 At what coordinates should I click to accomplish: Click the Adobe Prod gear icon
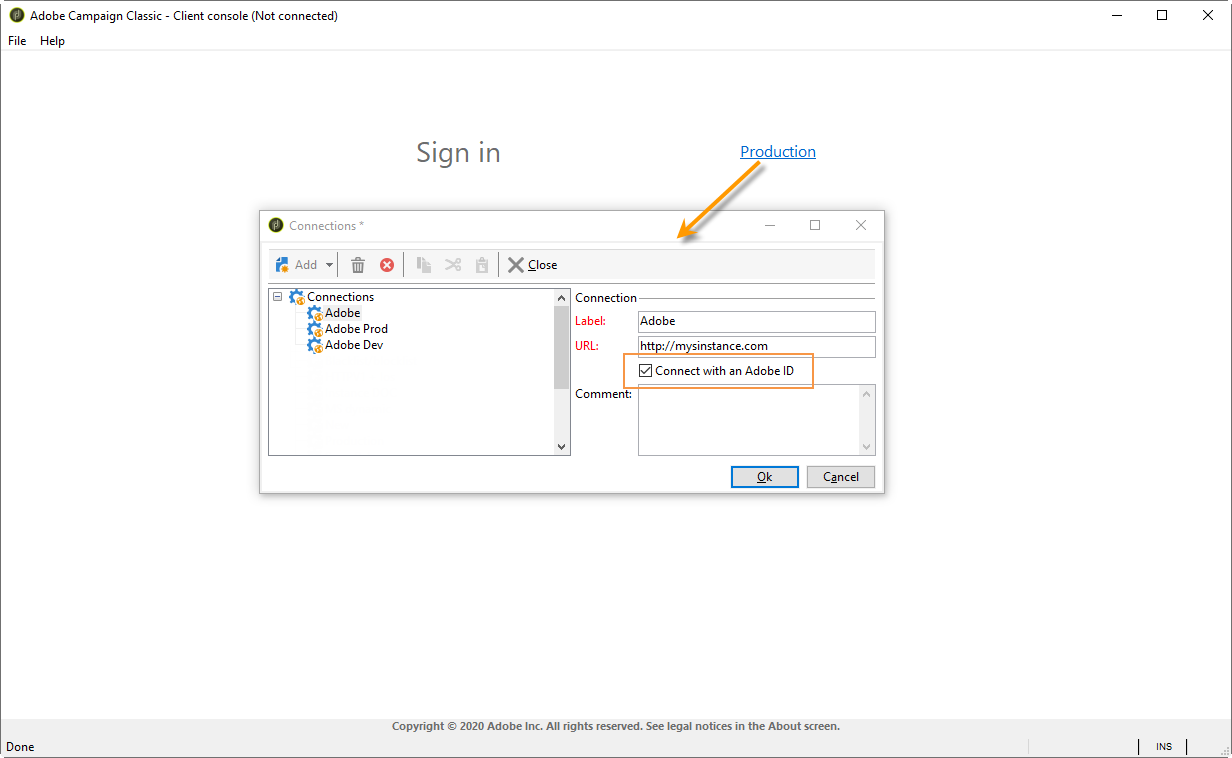[315, 329]
